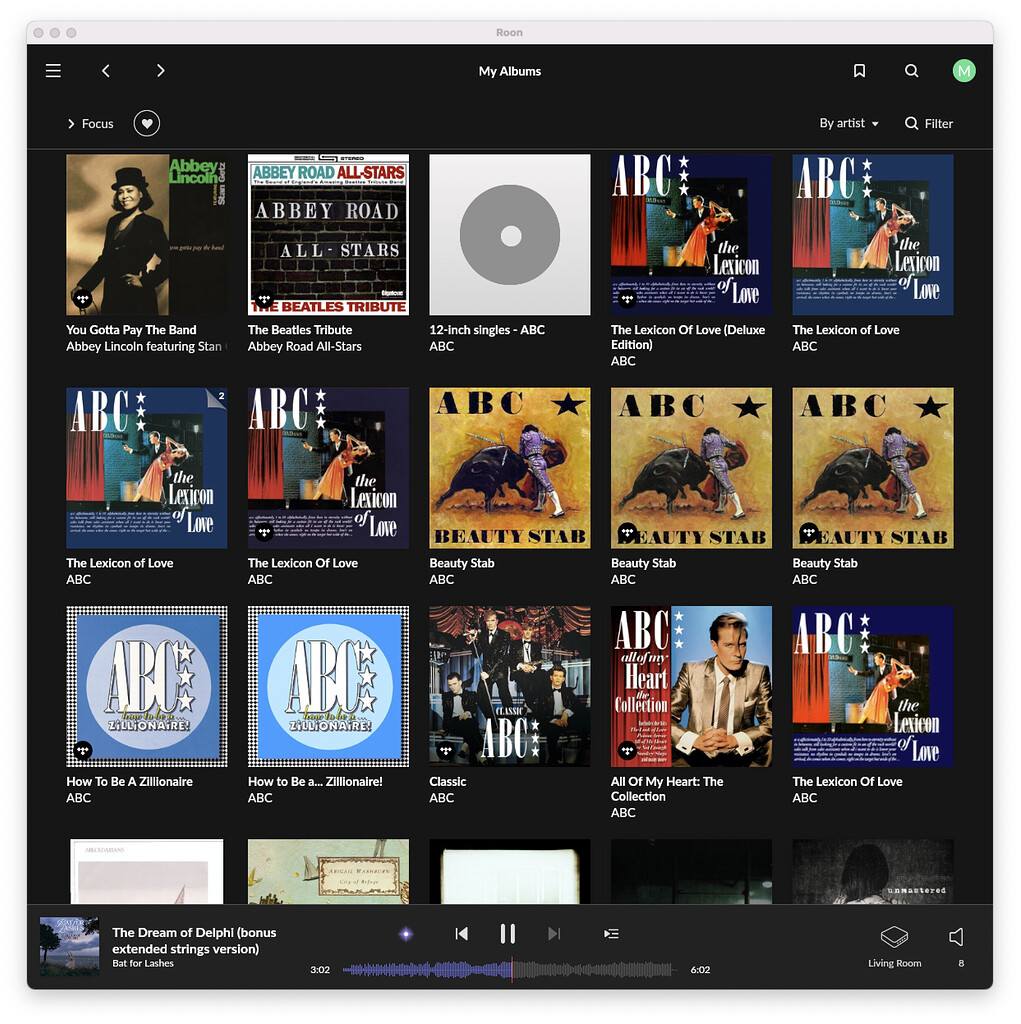
Task: Seek within the waveform progress bar
Action: (x=510, y=969)
